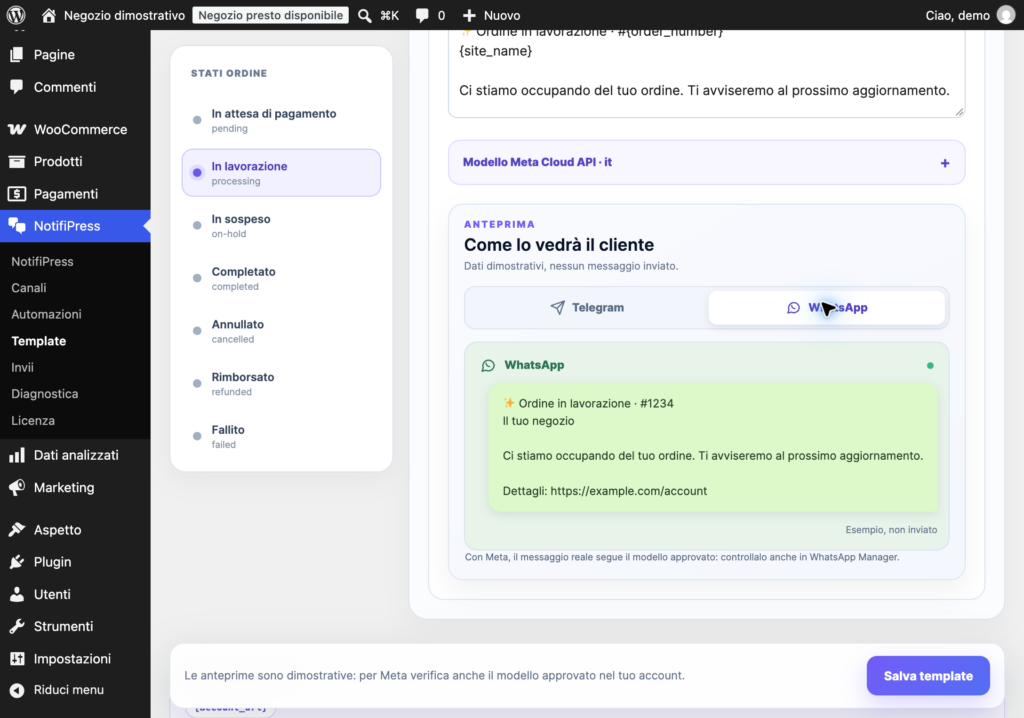Select the In sospeso order status
Viewport: 1024px width, 718px height.
tap(281, 225)
